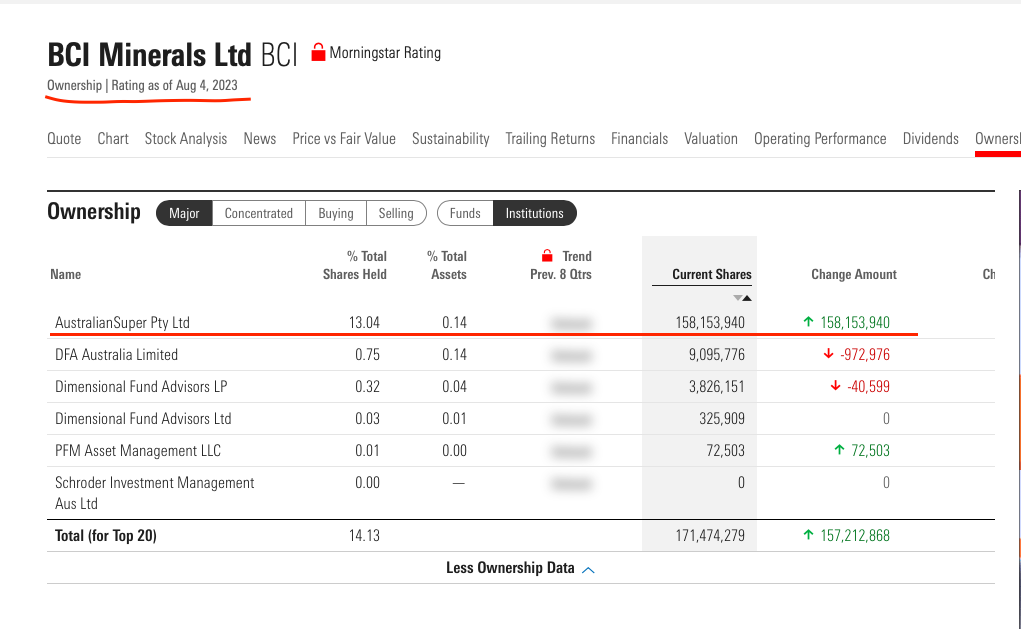Open the Quote tab
Viewport: 1021px width, 629px height.
(x=64, y=139)
